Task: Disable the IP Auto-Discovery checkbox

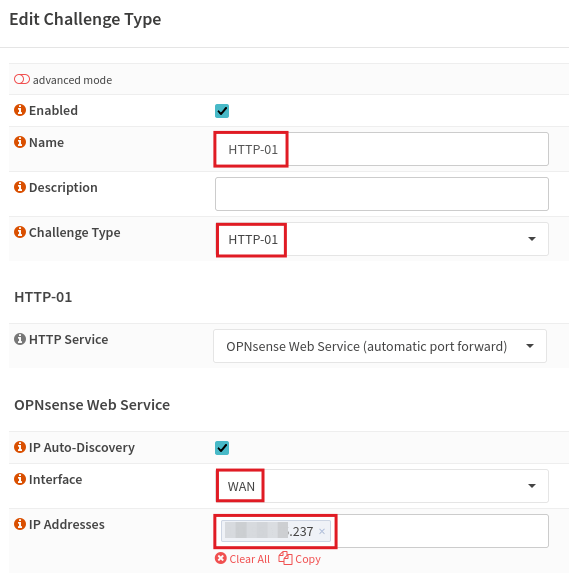Action: click(x=222, y=448)
